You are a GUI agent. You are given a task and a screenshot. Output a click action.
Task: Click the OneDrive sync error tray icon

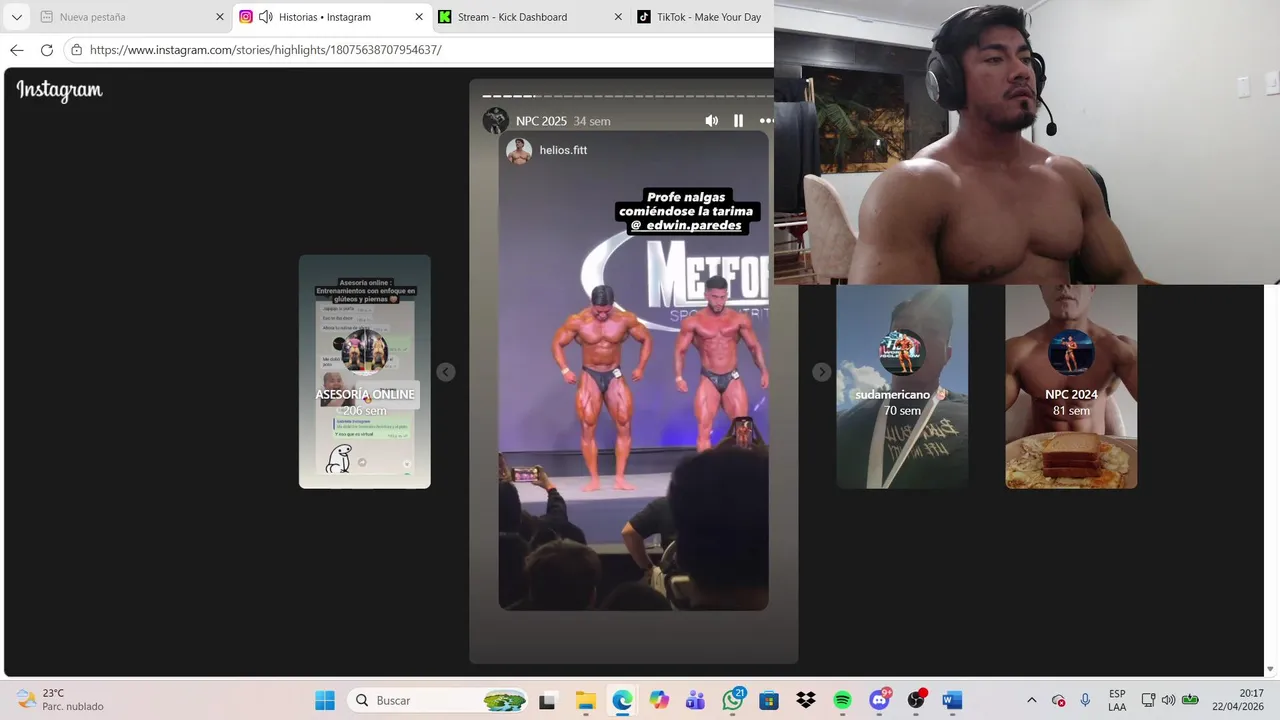coord(1058,700)
